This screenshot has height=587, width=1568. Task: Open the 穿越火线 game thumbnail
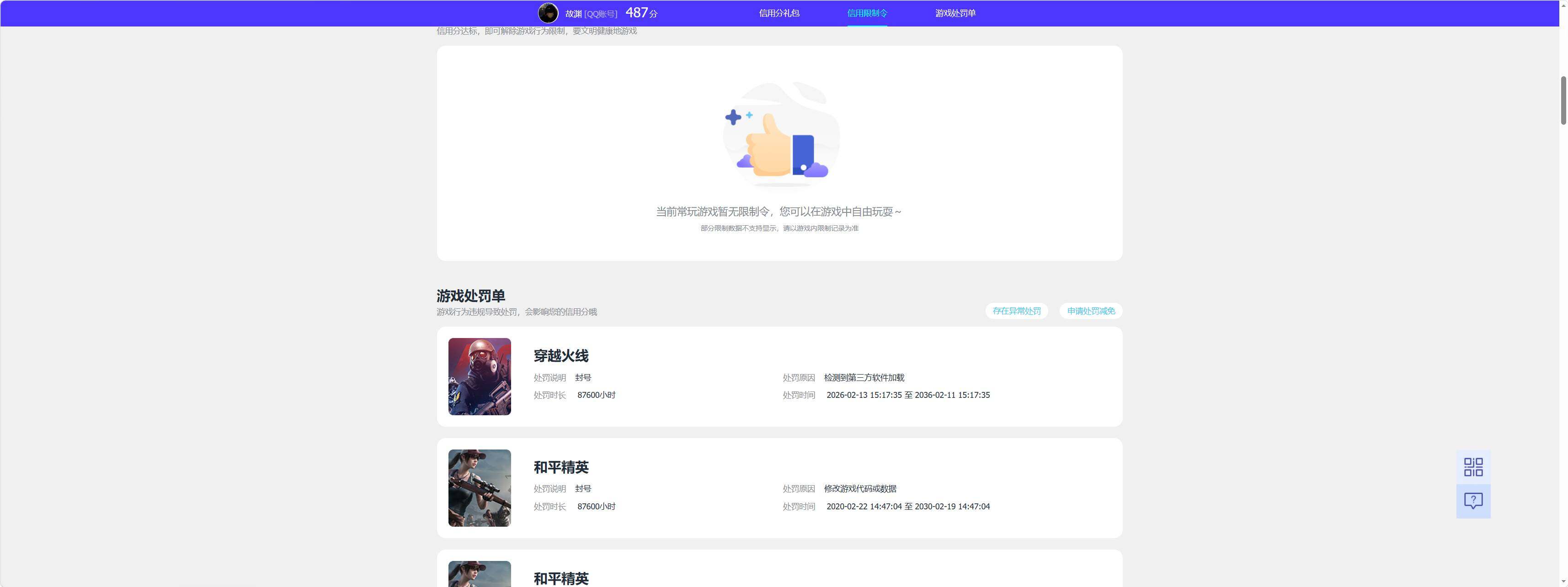480,376
